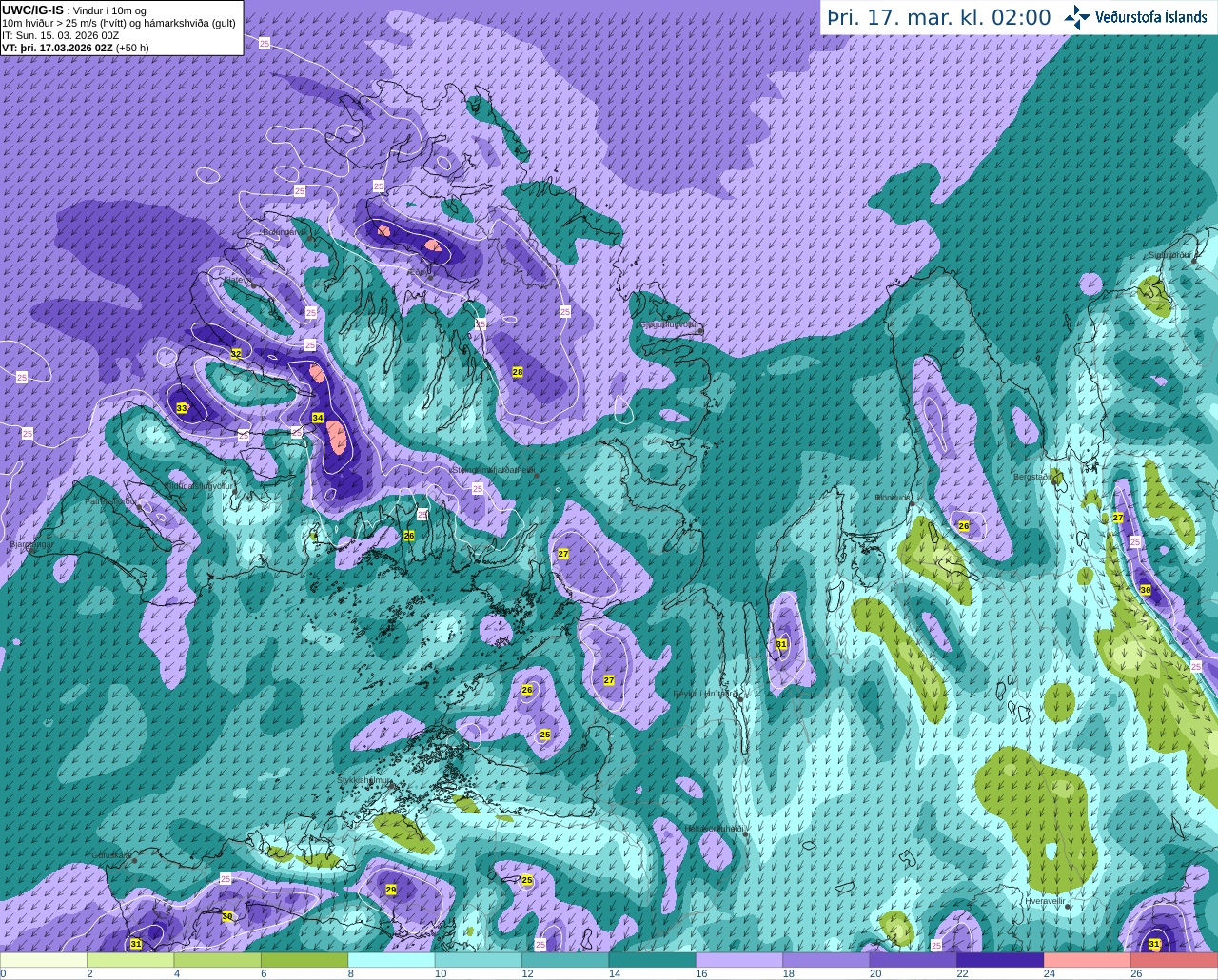Click the yellow '33' peak gust label
Viewport: 1218px width, 980px height.
tap(182, 408)
